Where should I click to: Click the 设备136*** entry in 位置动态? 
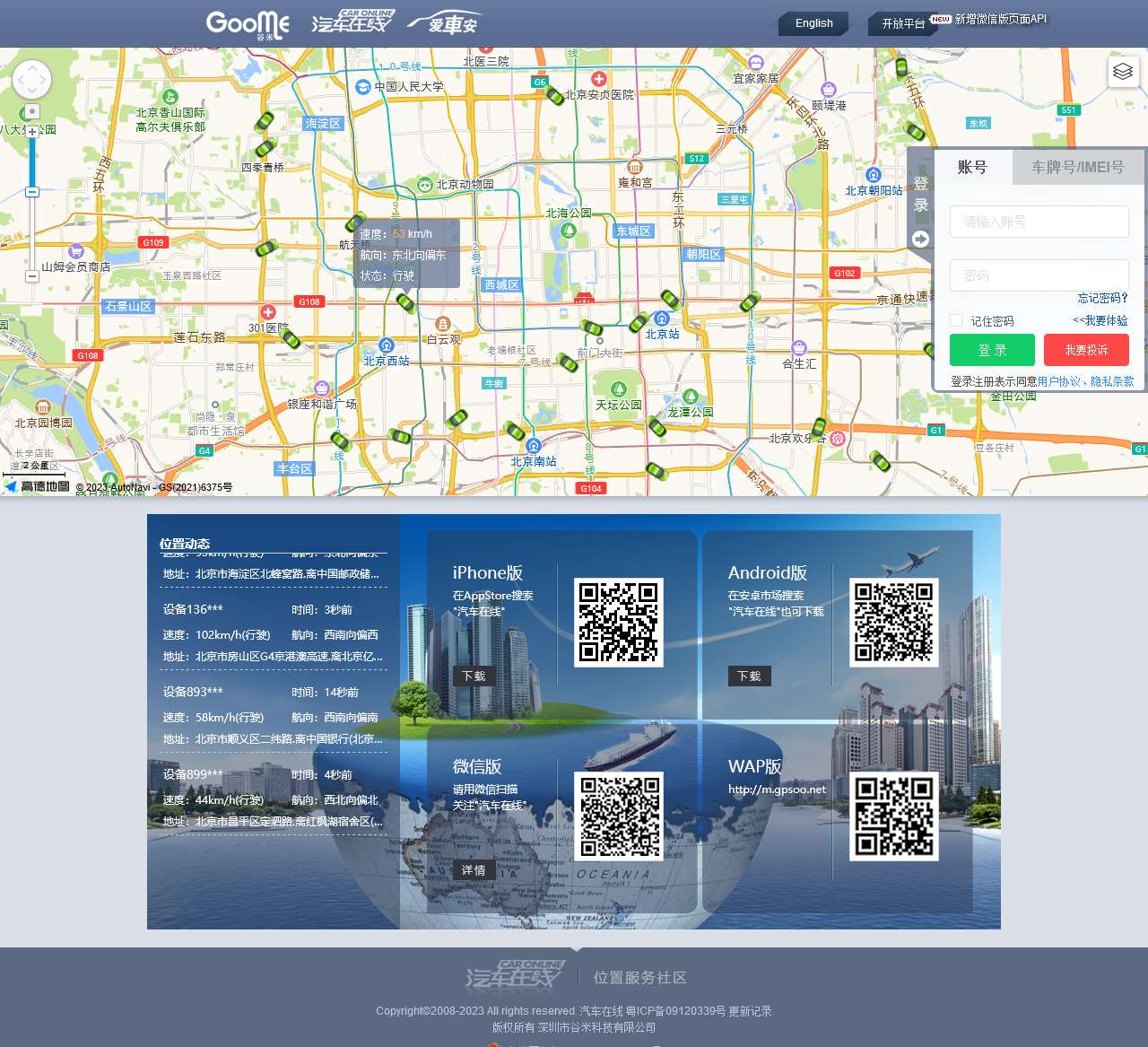274,633
